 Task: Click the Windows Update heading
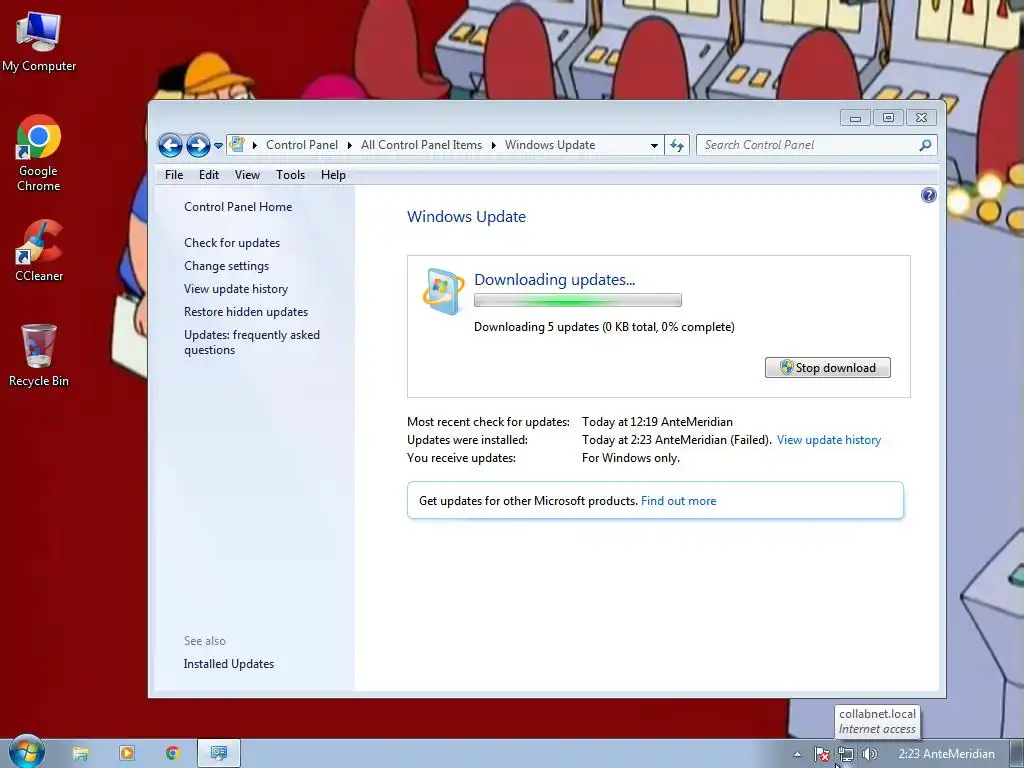pyautogui.click(x=466, y=217)
